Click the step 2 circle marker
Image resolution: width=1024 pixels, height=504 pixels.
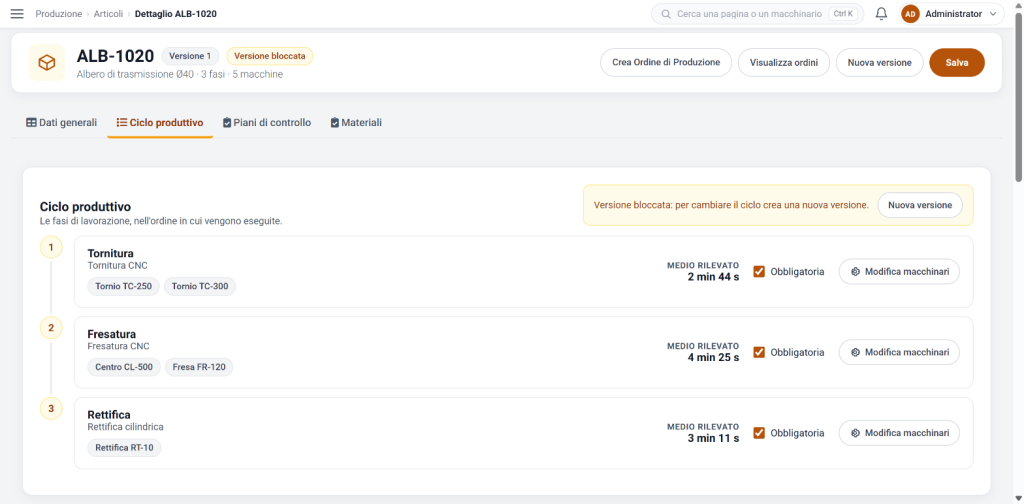coord(51,328)
